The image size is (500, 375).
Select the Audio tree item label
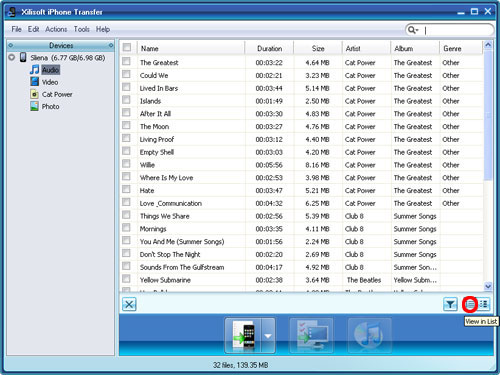tap(51, 70)
